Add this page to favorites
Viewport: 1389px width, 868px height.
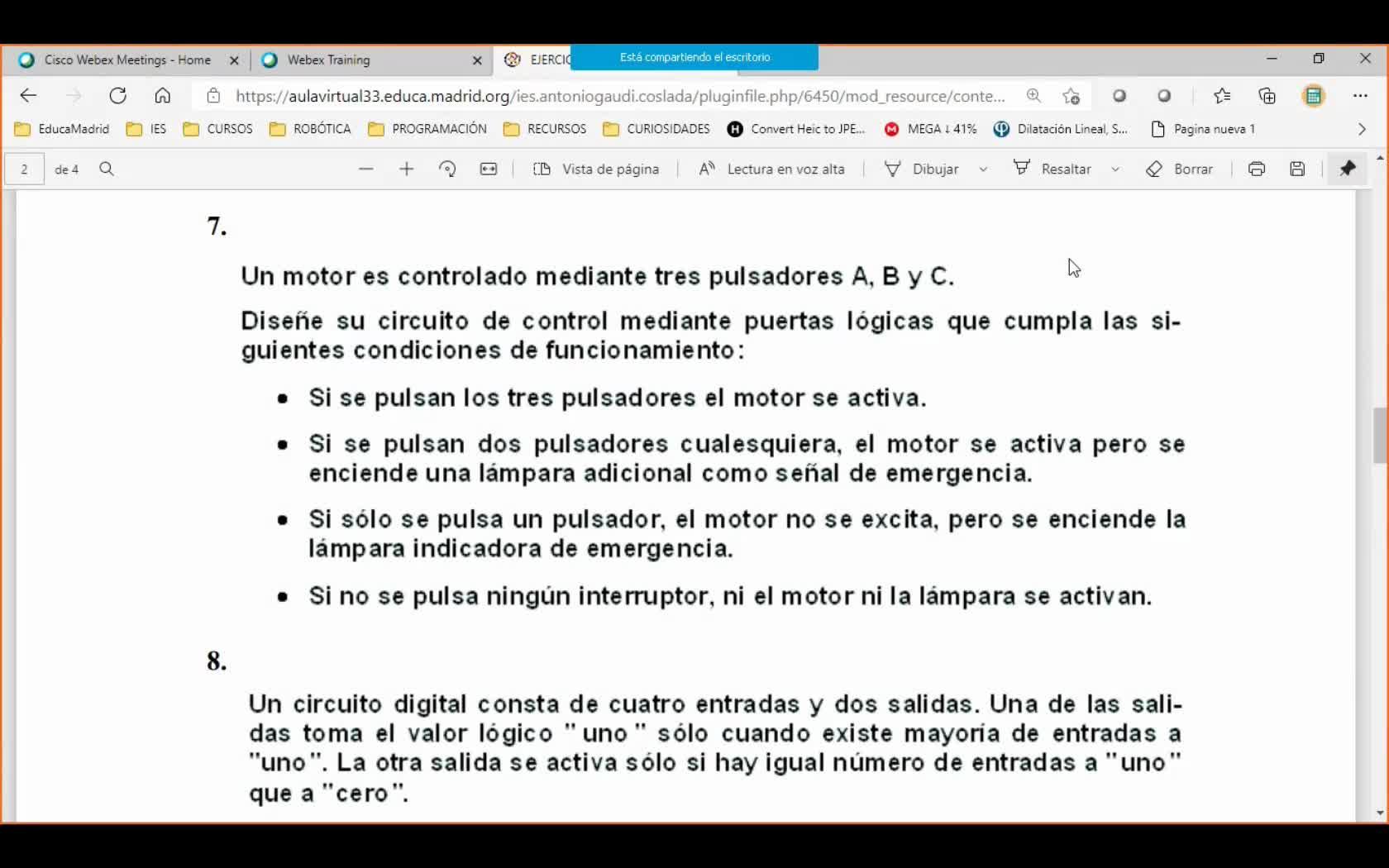pyautogui.click(x=1072, y=96)
